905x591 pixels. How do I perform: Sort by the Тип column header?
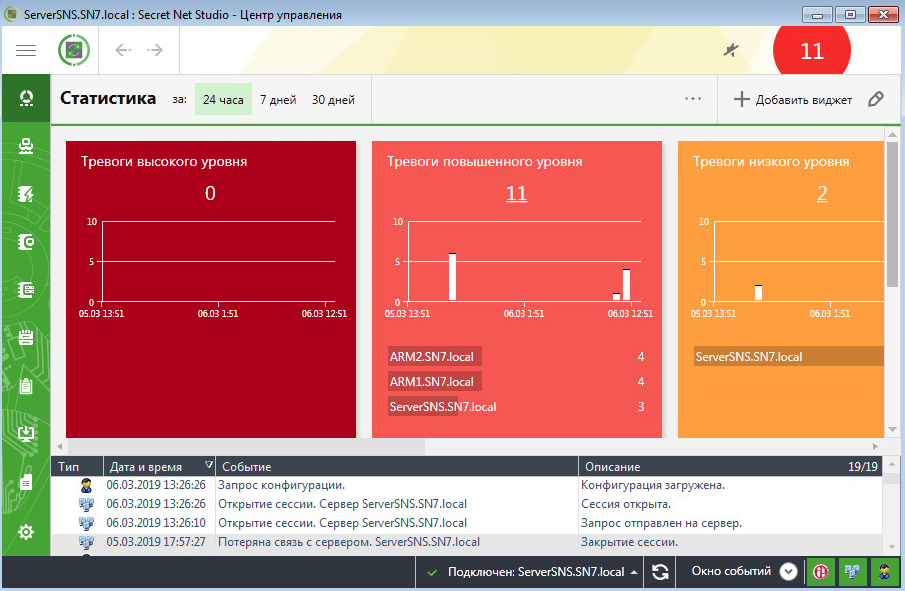tap(77, 466)
